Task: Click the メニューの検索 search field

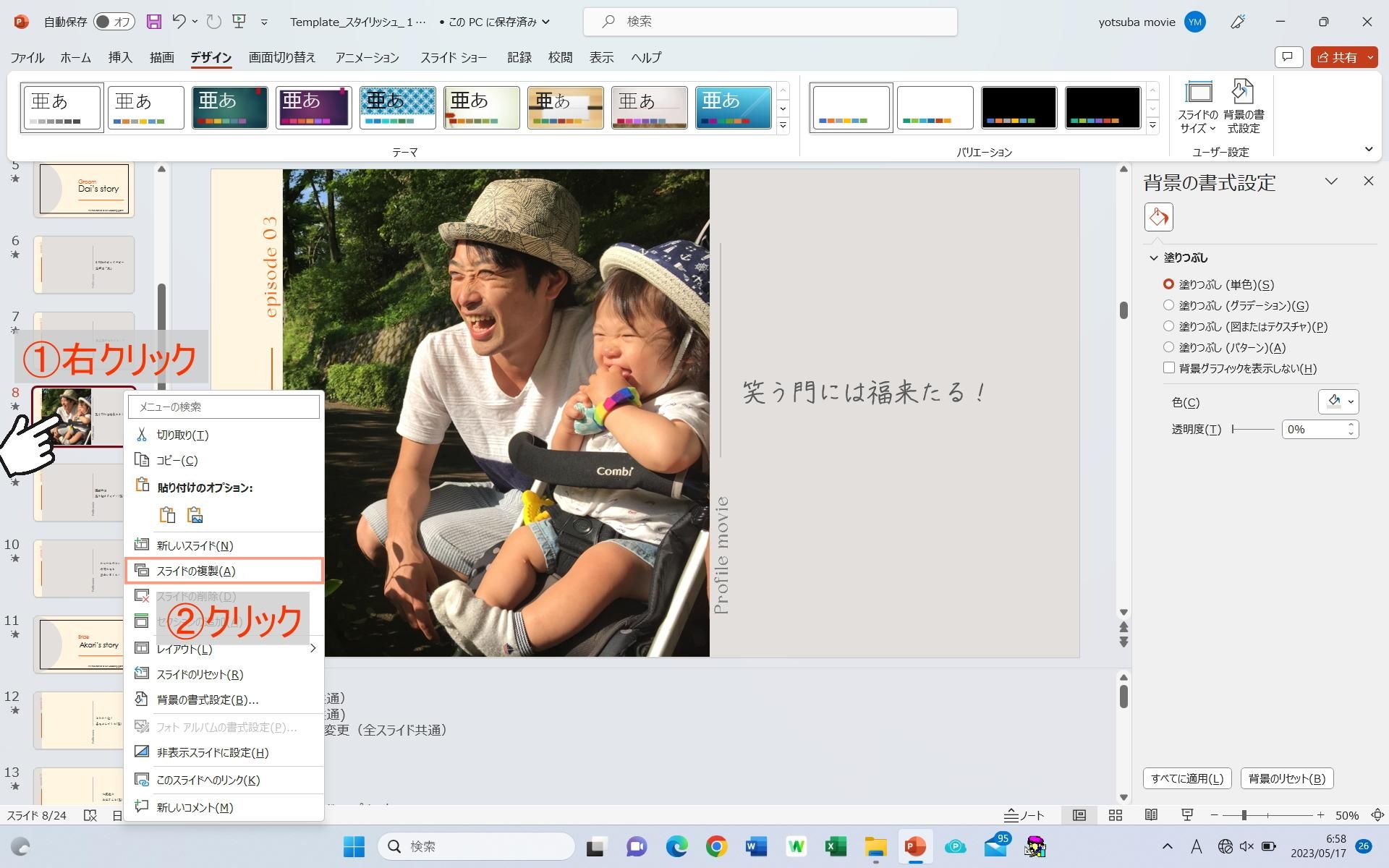Action: (224, 407)
